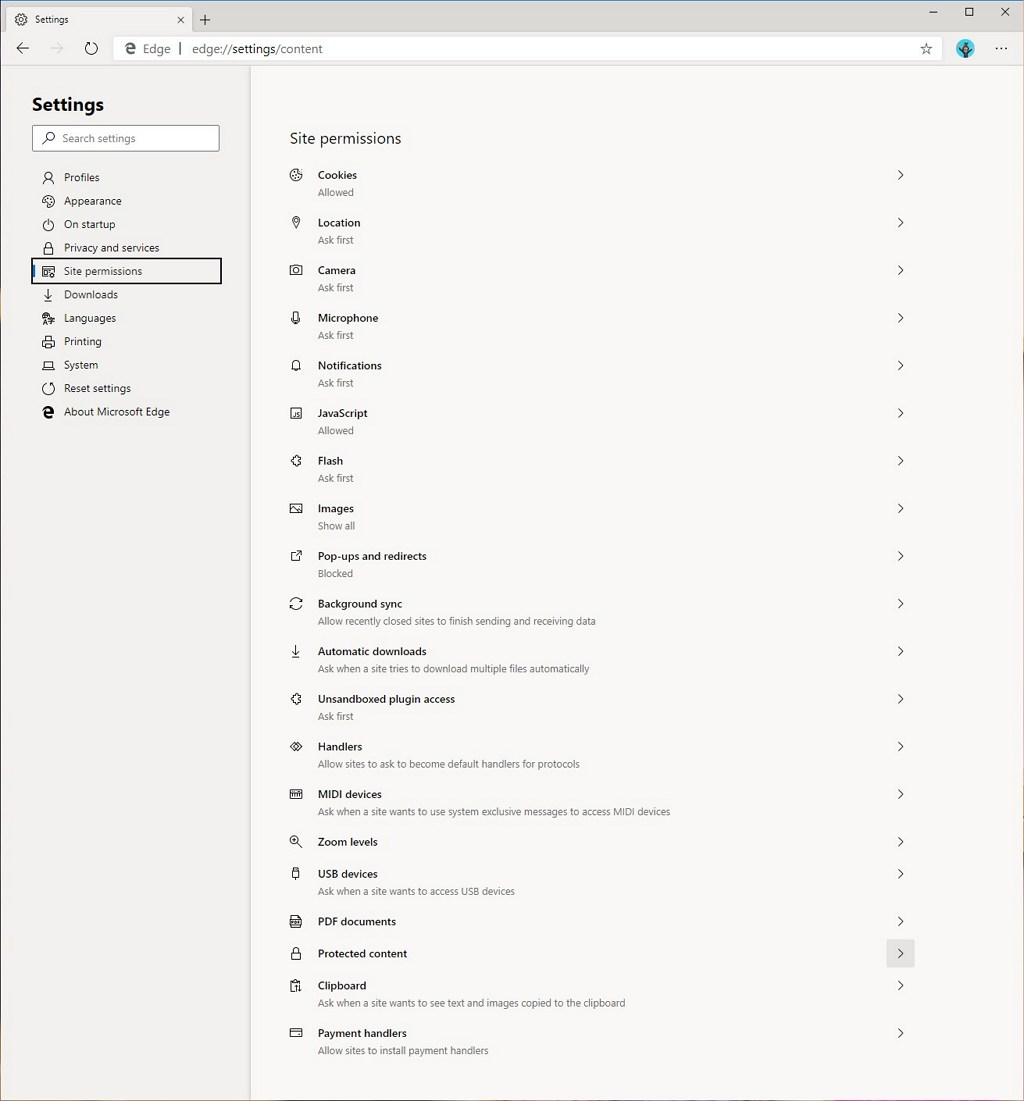Click the JavaScript icon
1024x1101 pixels.
coord(296,414)
